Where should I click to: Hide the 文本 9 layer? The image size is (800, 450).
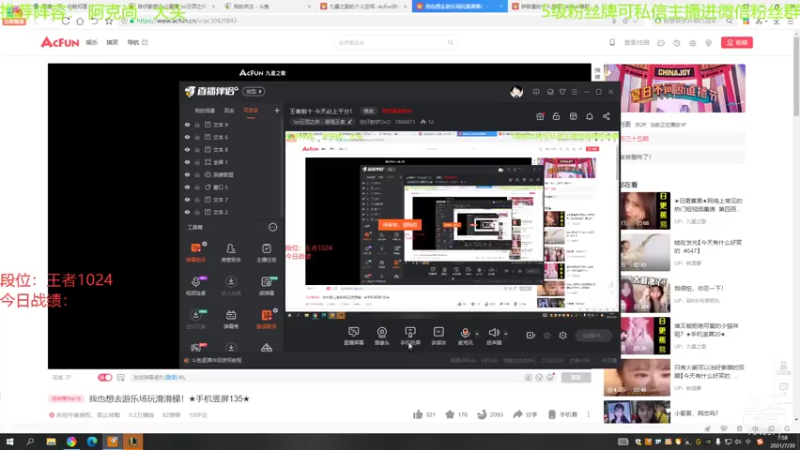tap(187, 124)
